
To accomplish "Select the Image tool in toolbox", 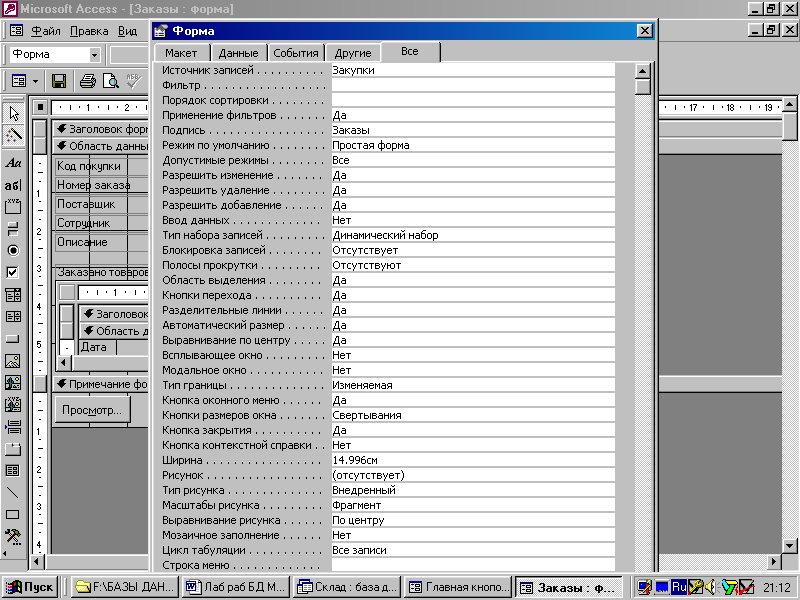I will pyautogui.click(x=13, y=361).
